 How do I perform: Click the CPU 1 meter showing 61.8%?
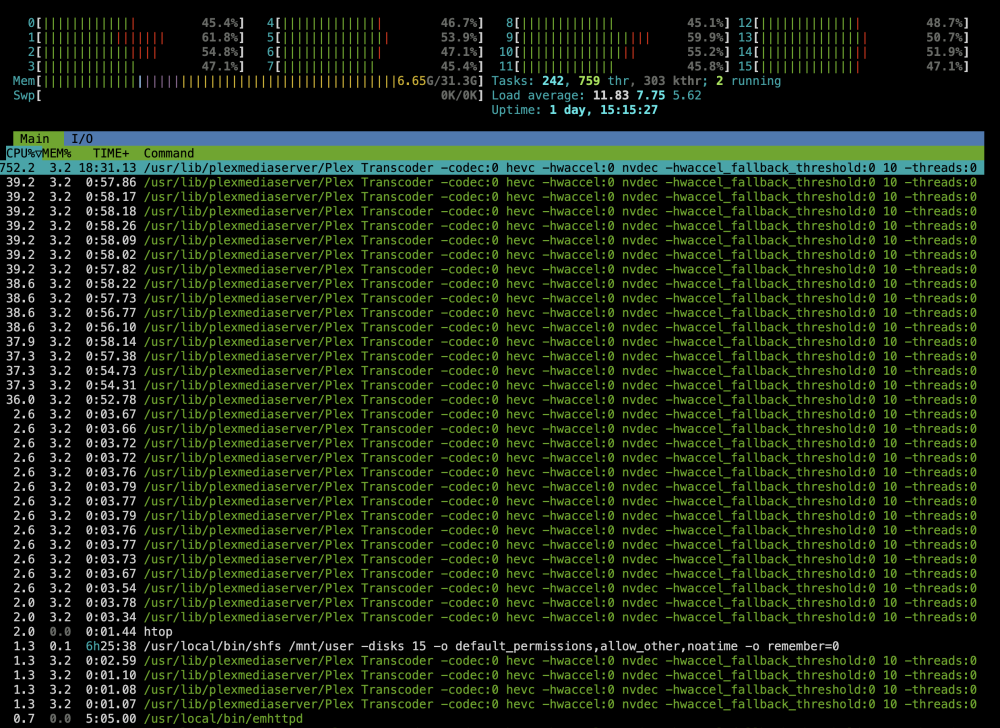click(136, 38)
